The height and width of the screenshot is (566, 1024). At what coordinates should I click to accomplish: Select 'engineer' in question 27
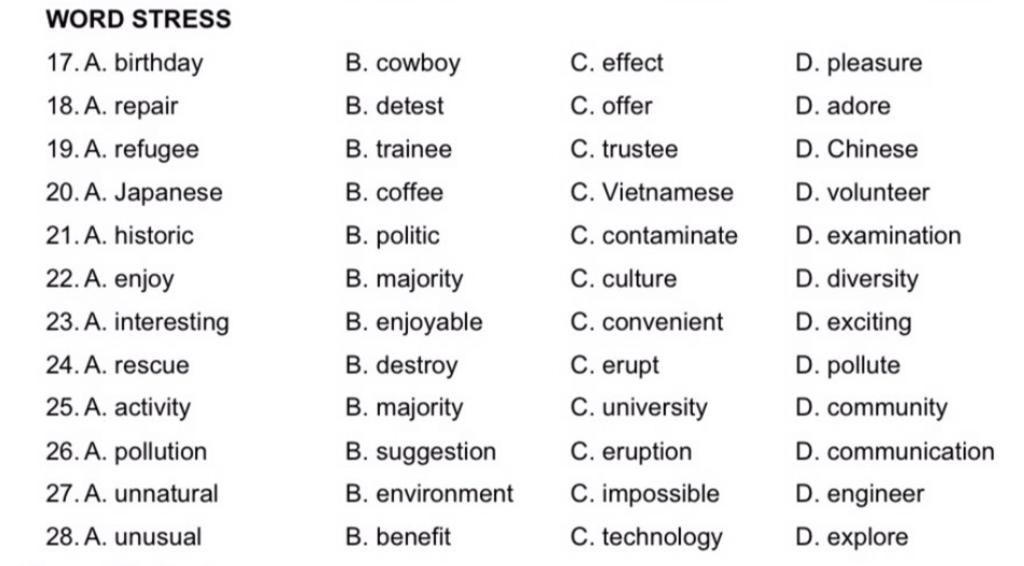875,494
